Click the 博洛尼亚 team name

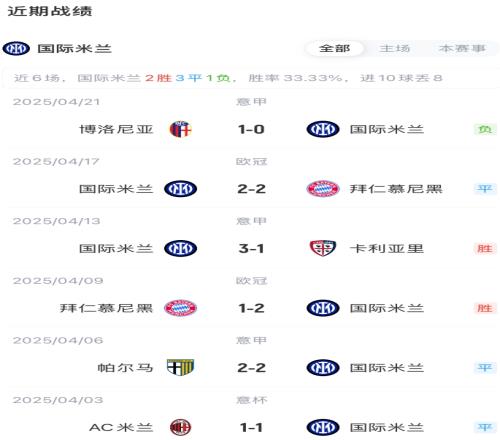pos(116,129)
